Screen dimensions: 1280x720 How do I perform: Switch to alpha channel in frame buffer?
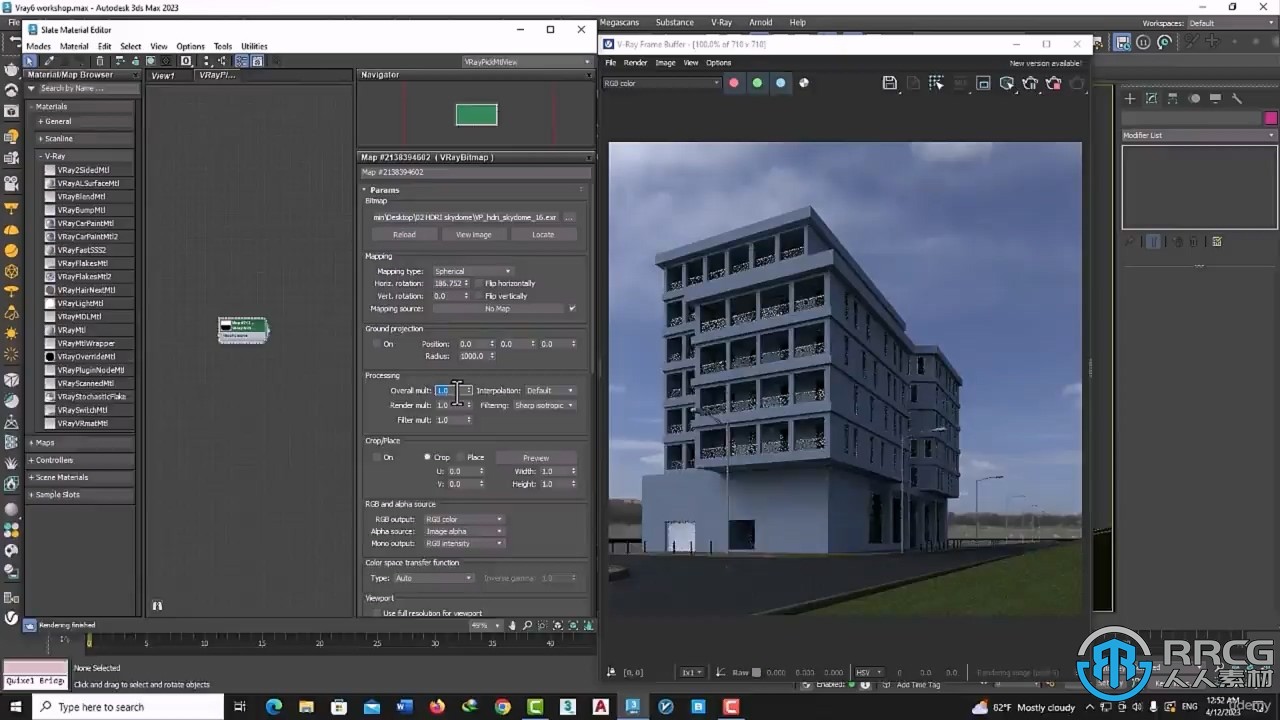tap(804, 83)
